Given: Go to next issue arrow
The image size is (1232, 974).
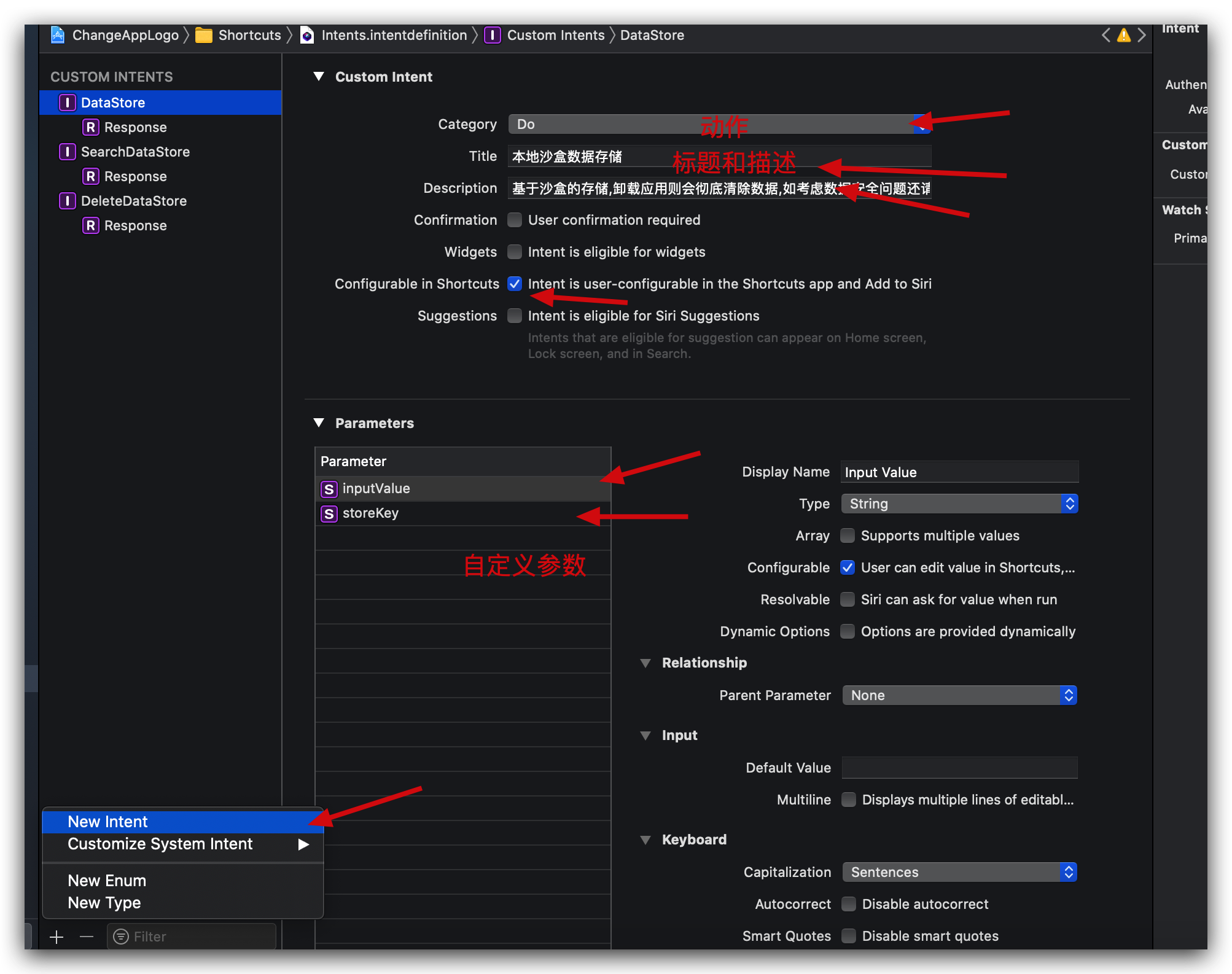Looking at the screenshot, I should pyautogui.click(x=1141, y=36).
